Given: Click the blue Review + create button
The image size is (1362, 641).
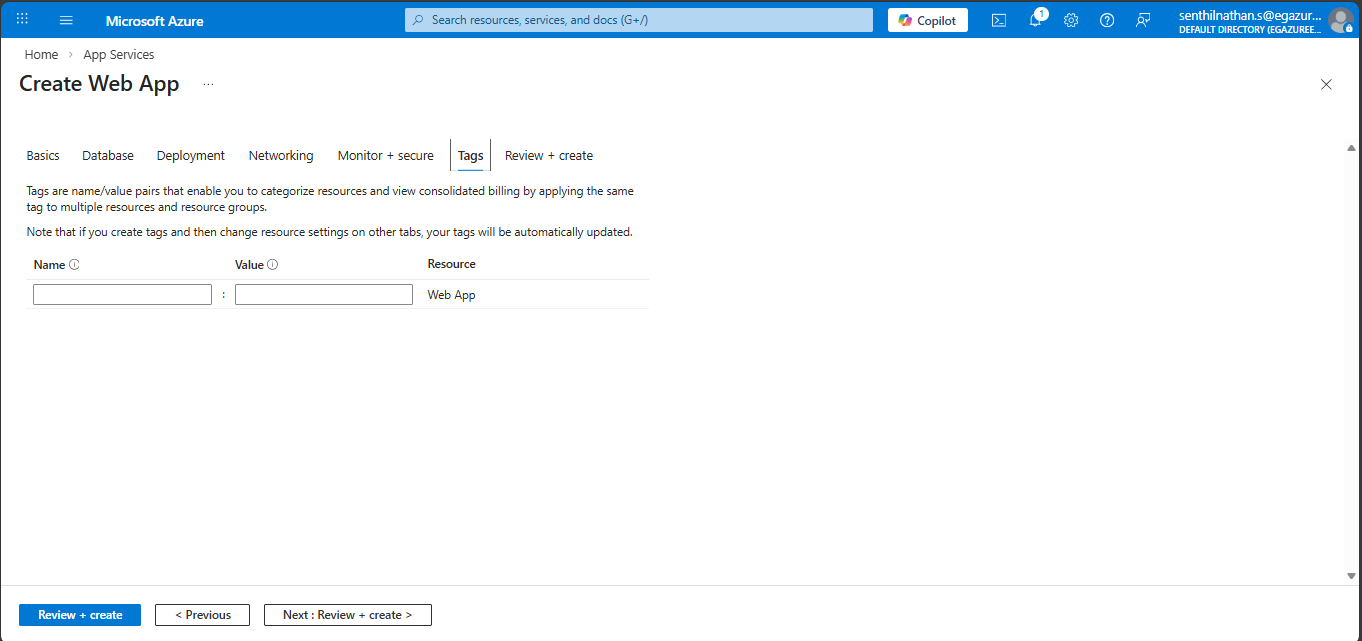Looking at the screenshot, I should (80, 615).
